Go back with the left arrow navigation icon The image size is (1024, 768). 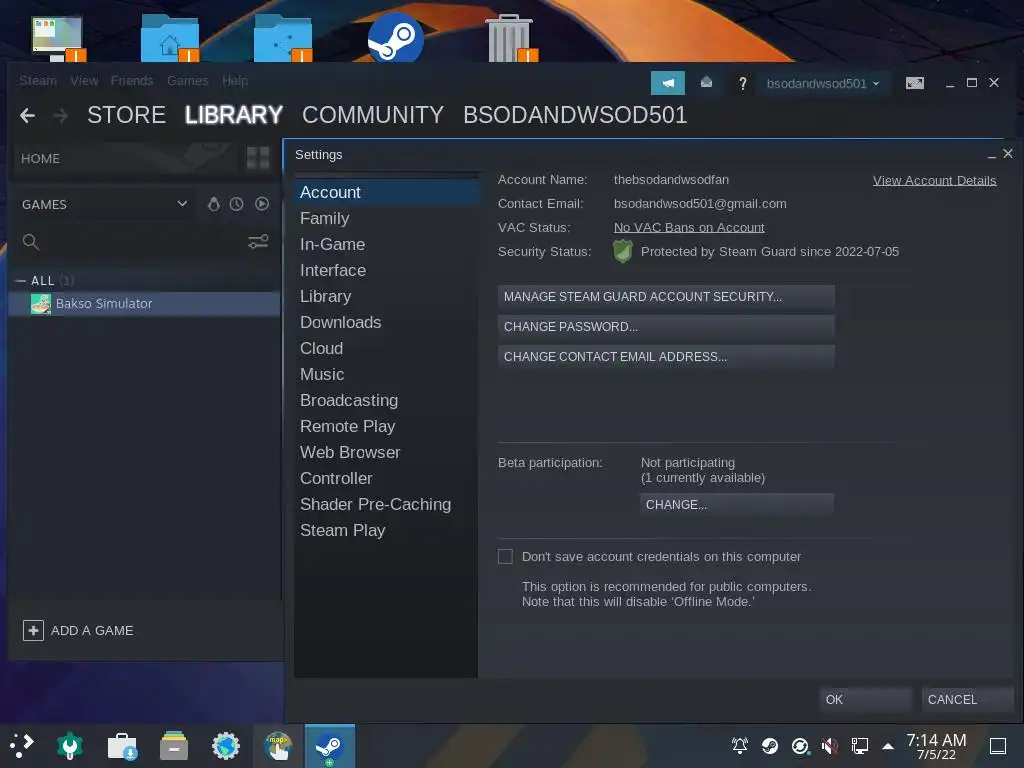[27, 116]
